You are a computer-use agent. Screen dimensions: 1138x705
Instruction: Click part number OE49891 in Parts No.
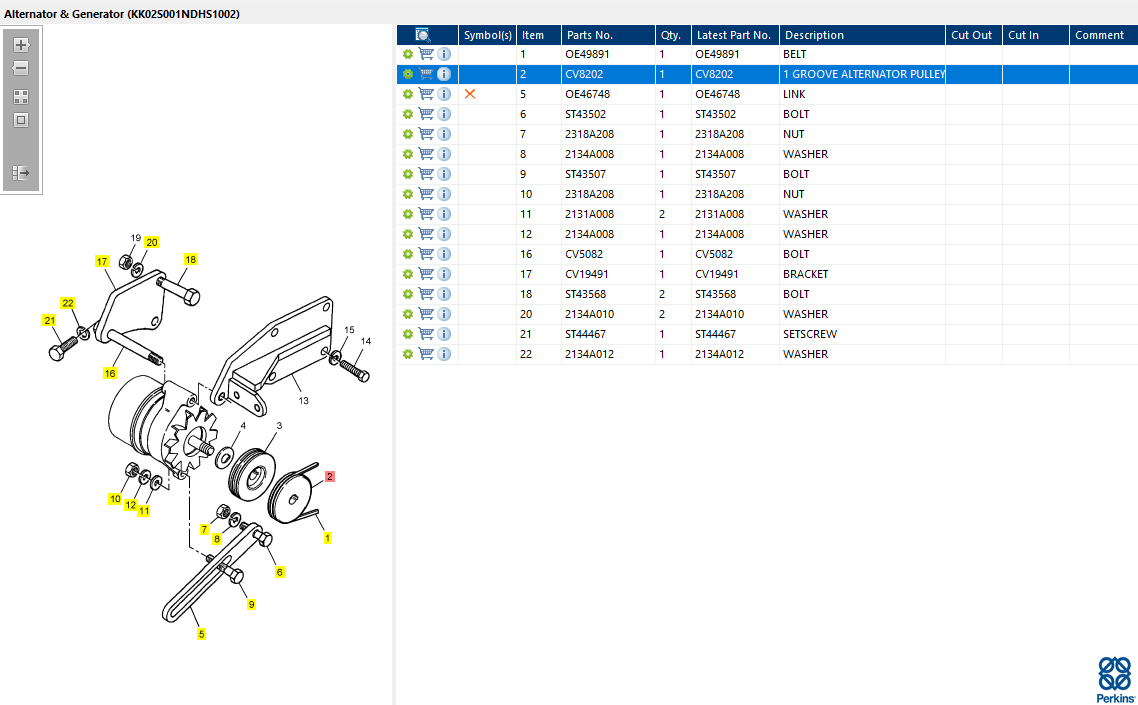pos(587,54)
